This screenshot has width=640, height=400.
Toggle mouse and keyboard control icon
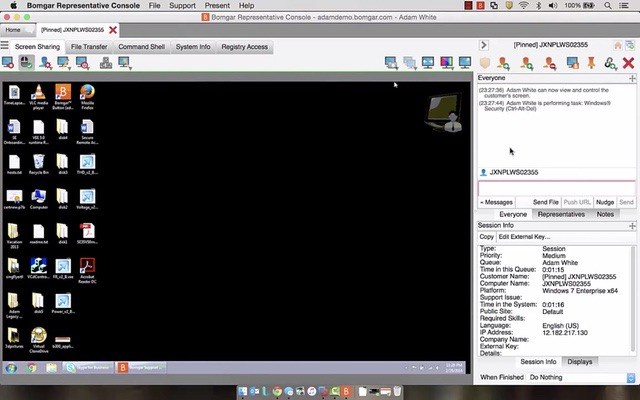pos(26,62)
